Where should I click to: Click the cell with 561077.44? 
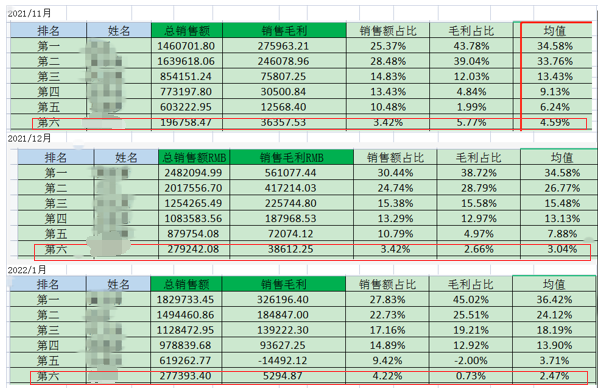tap(291, 172)
